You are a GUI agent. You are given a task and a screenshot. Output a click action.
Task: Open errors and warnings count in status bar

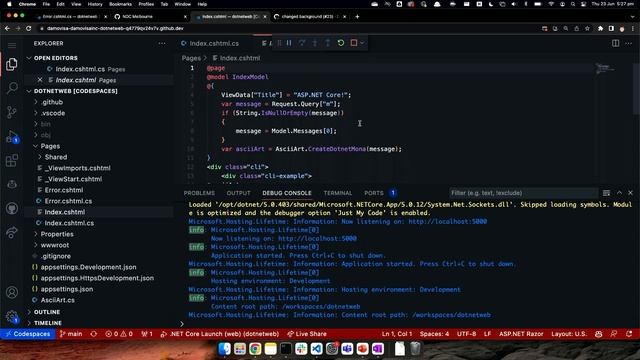point(119,334)
